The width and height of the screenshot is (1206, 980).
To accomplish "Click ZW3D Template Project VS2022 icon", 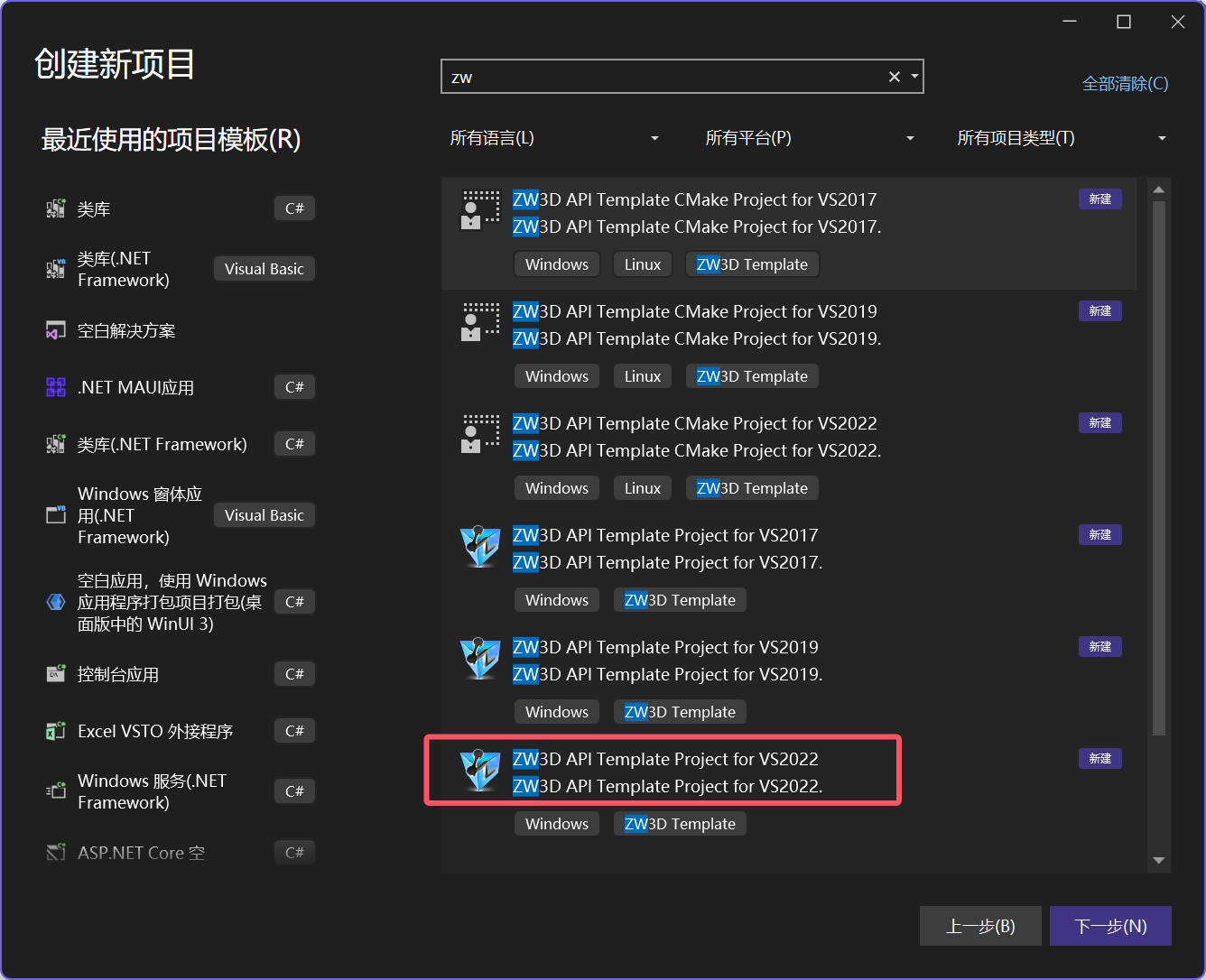I will 480,771.
